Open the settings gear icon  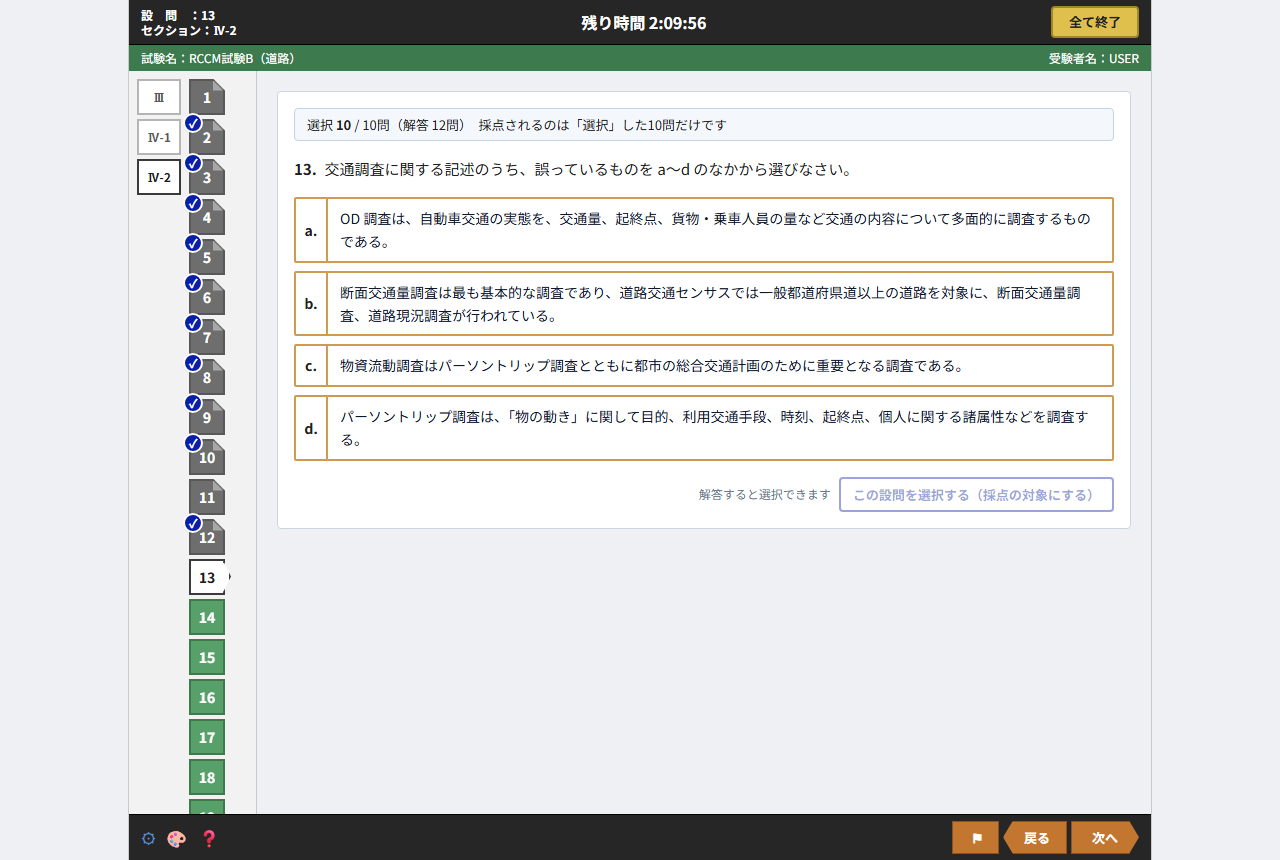(148, 839)
